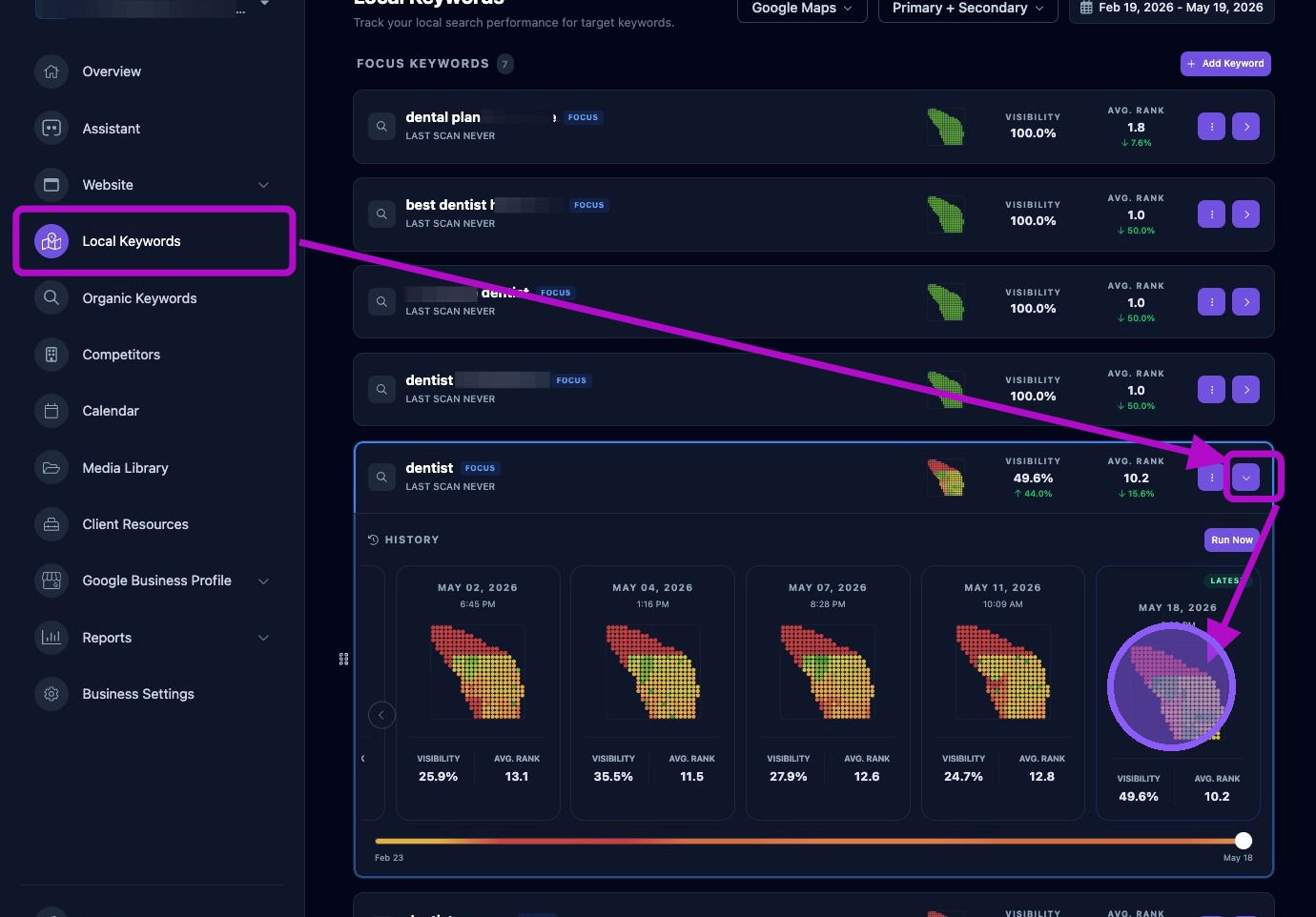Open options menu for fourth dentist row (100.0%)
The image size is (1316, 917).
tap(1211, 390)
